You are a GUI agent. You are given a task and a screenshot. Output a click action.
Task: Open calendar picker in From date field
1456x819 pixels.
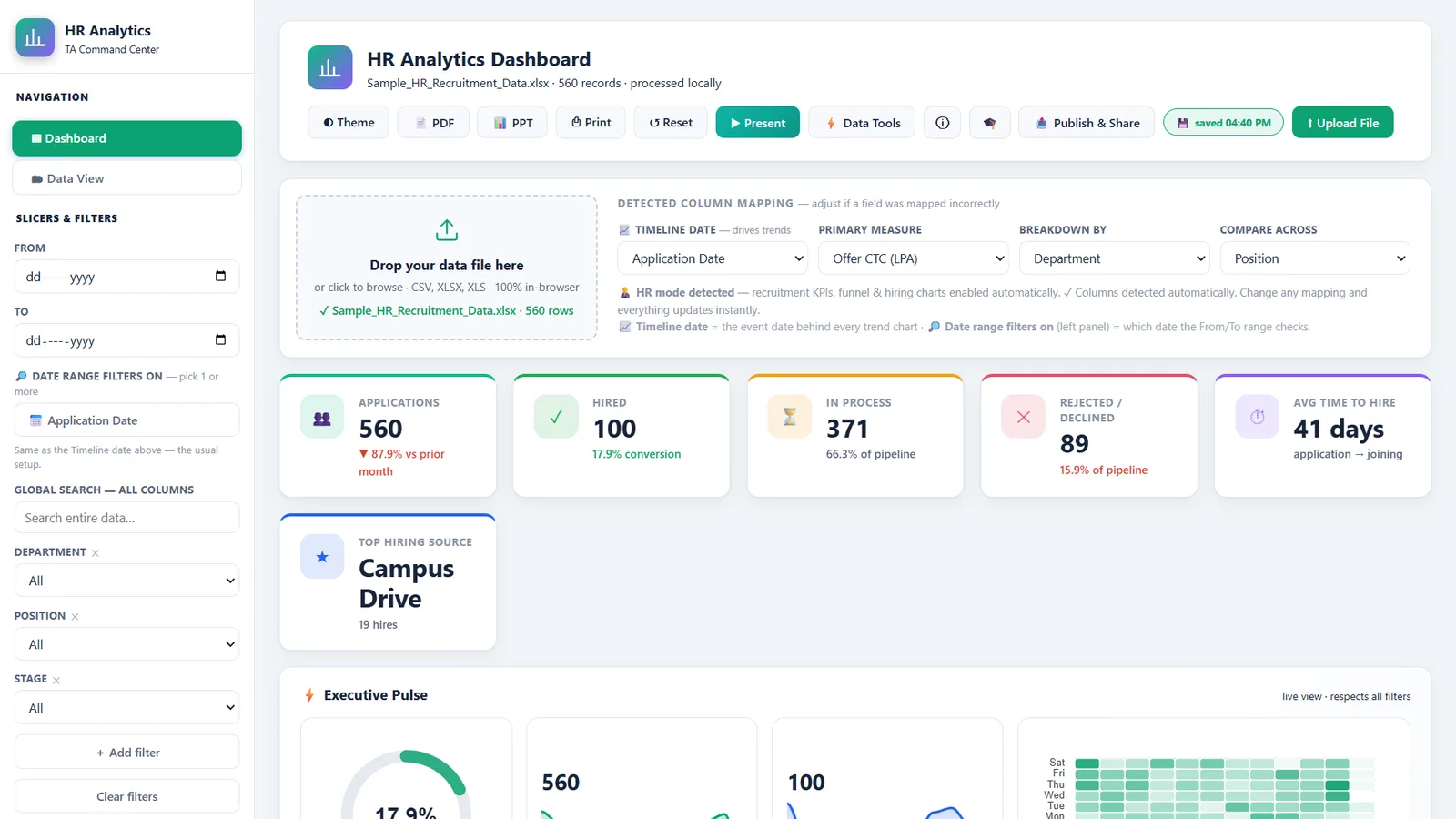(x=220, y=277)
